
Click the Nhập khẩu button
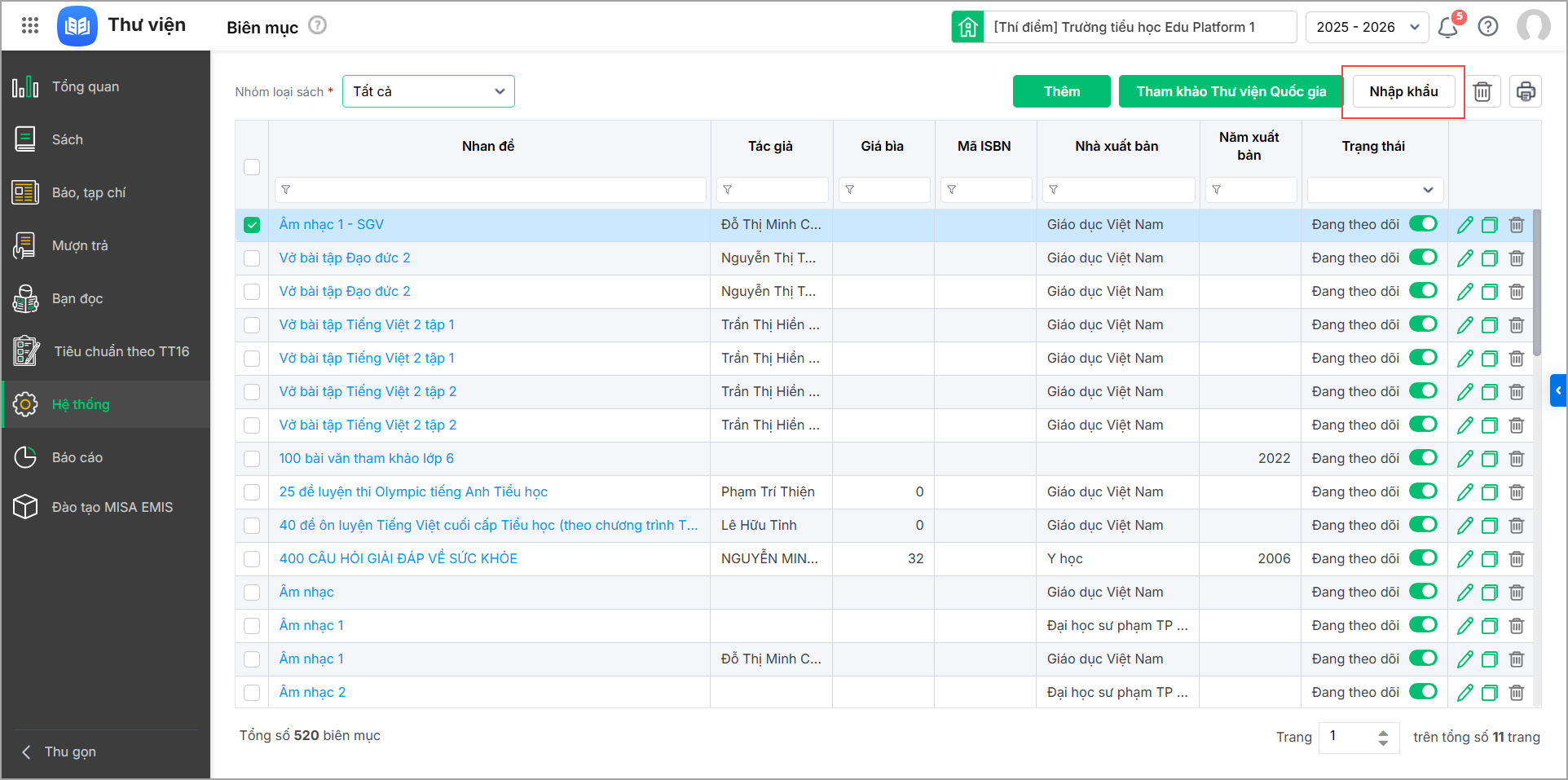[1403, 91]
